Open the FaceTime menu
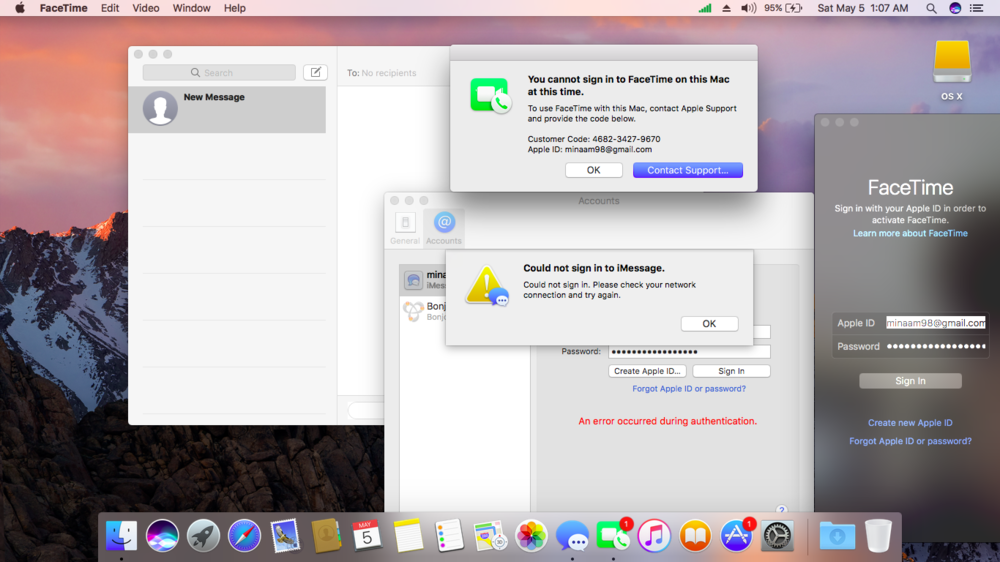 (64, 8)
